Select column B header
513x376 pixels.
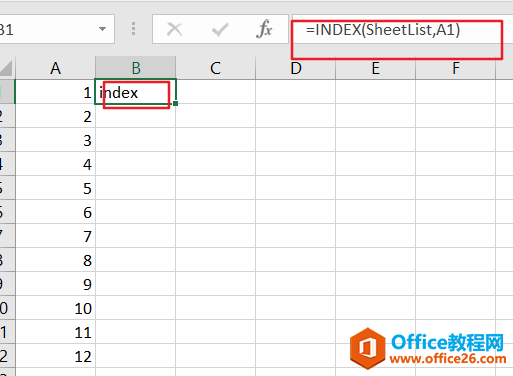[x=136, y=68]
